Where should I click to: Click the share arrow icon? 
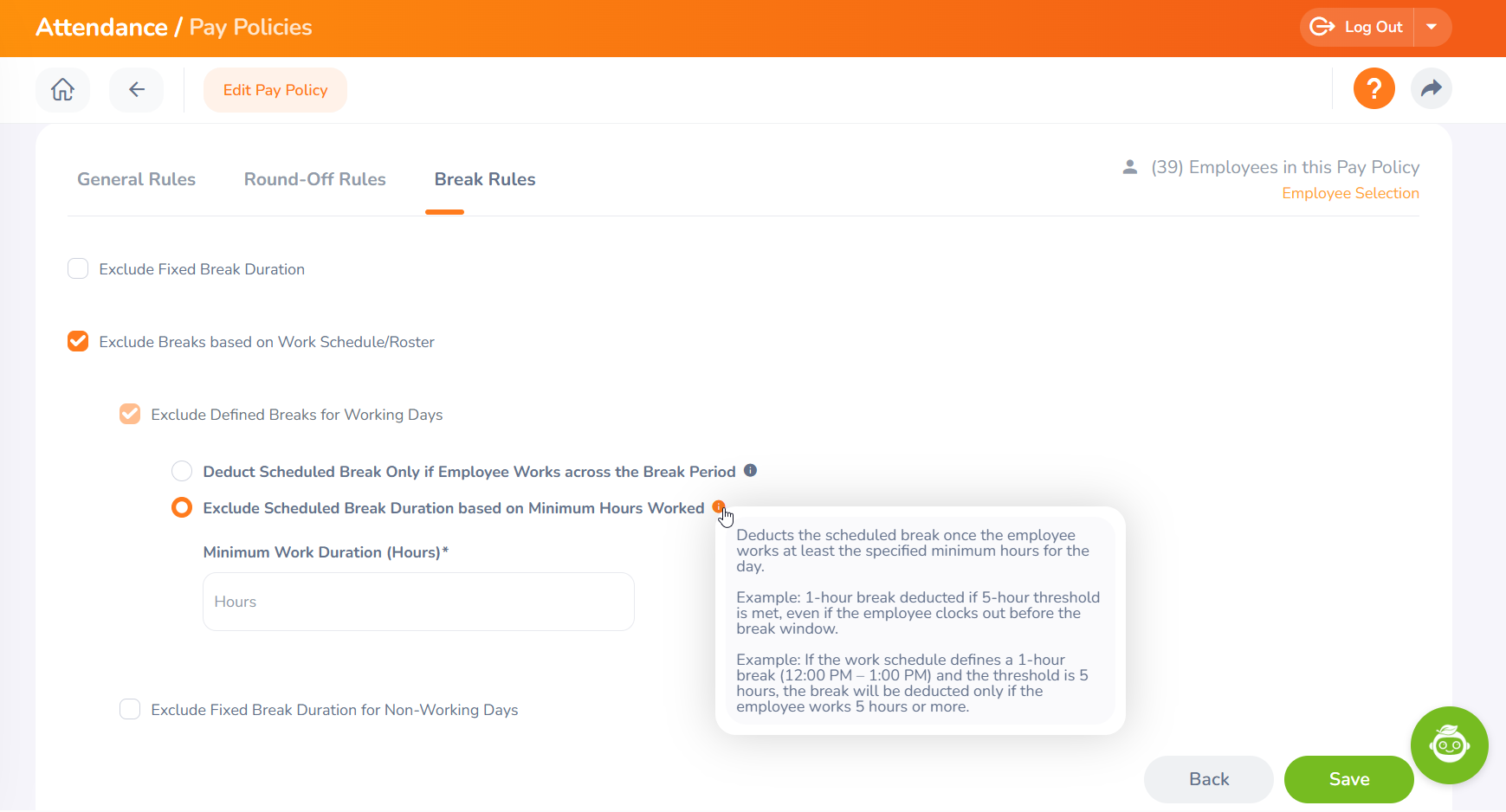click(x=1431, y=88)
